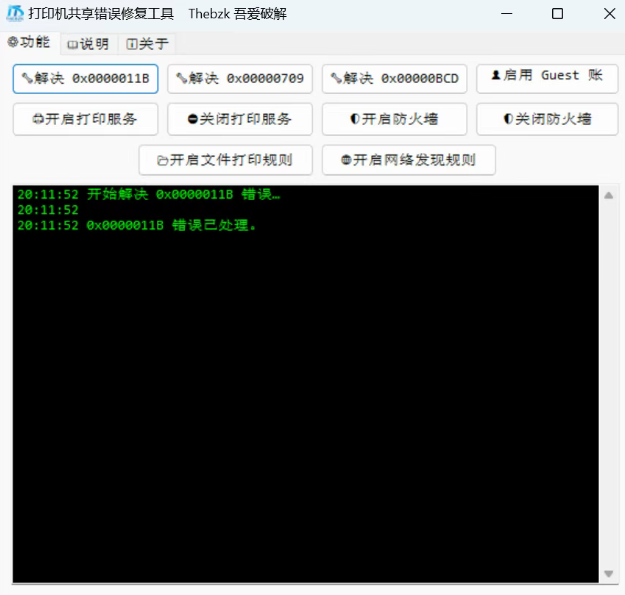Screen dimensions: 625x595
Task: Enable network discovery rule (开启网络发现规则)
Action: (x=408, y=160)
